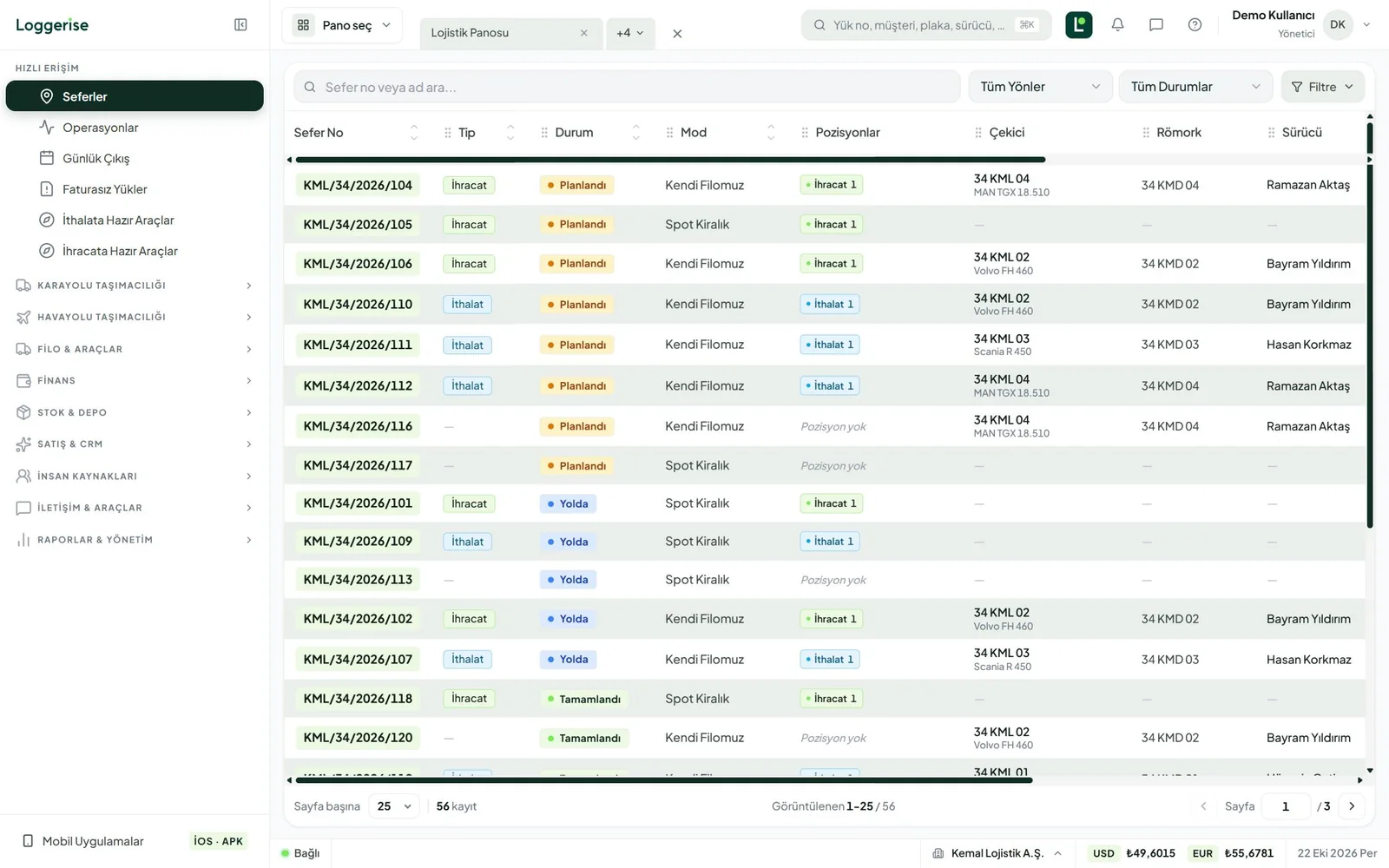Click the Faturasız Yükler document icon
The width and height of the screenshot is (1389, 868).
[x=47, y=189]
